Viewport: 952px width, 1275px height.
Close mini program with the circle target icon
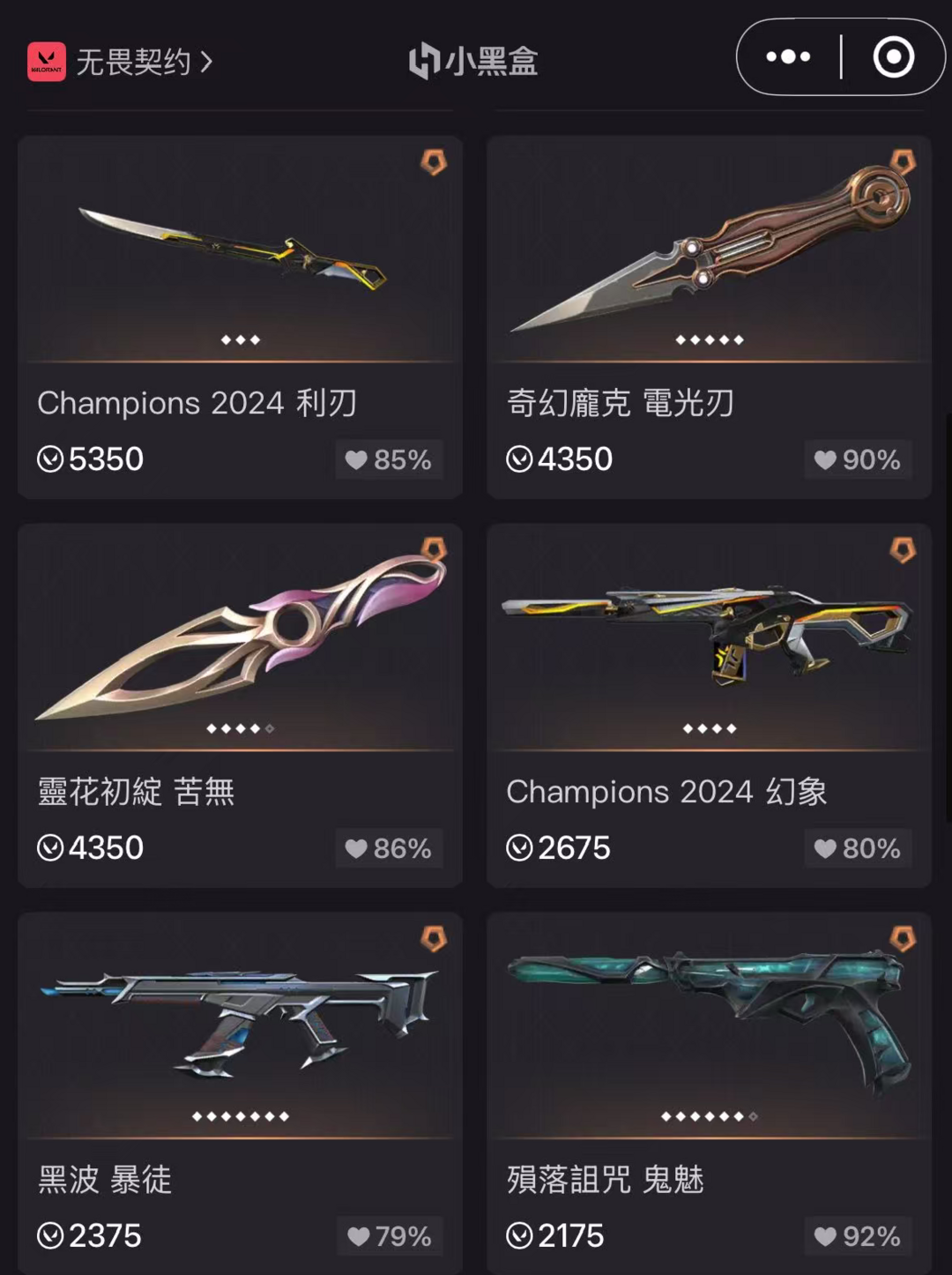pyautogui.click(x=893, y=57)
